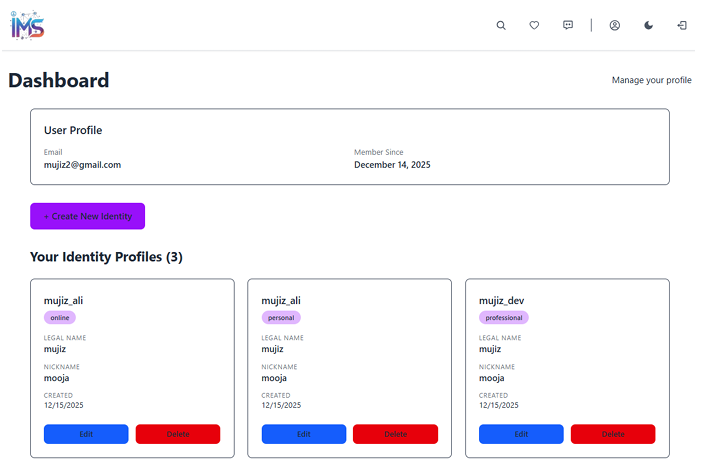This screenshot has width=717, height=471.
Task: Toggle dark mode with moon icon
Action: 648,26
